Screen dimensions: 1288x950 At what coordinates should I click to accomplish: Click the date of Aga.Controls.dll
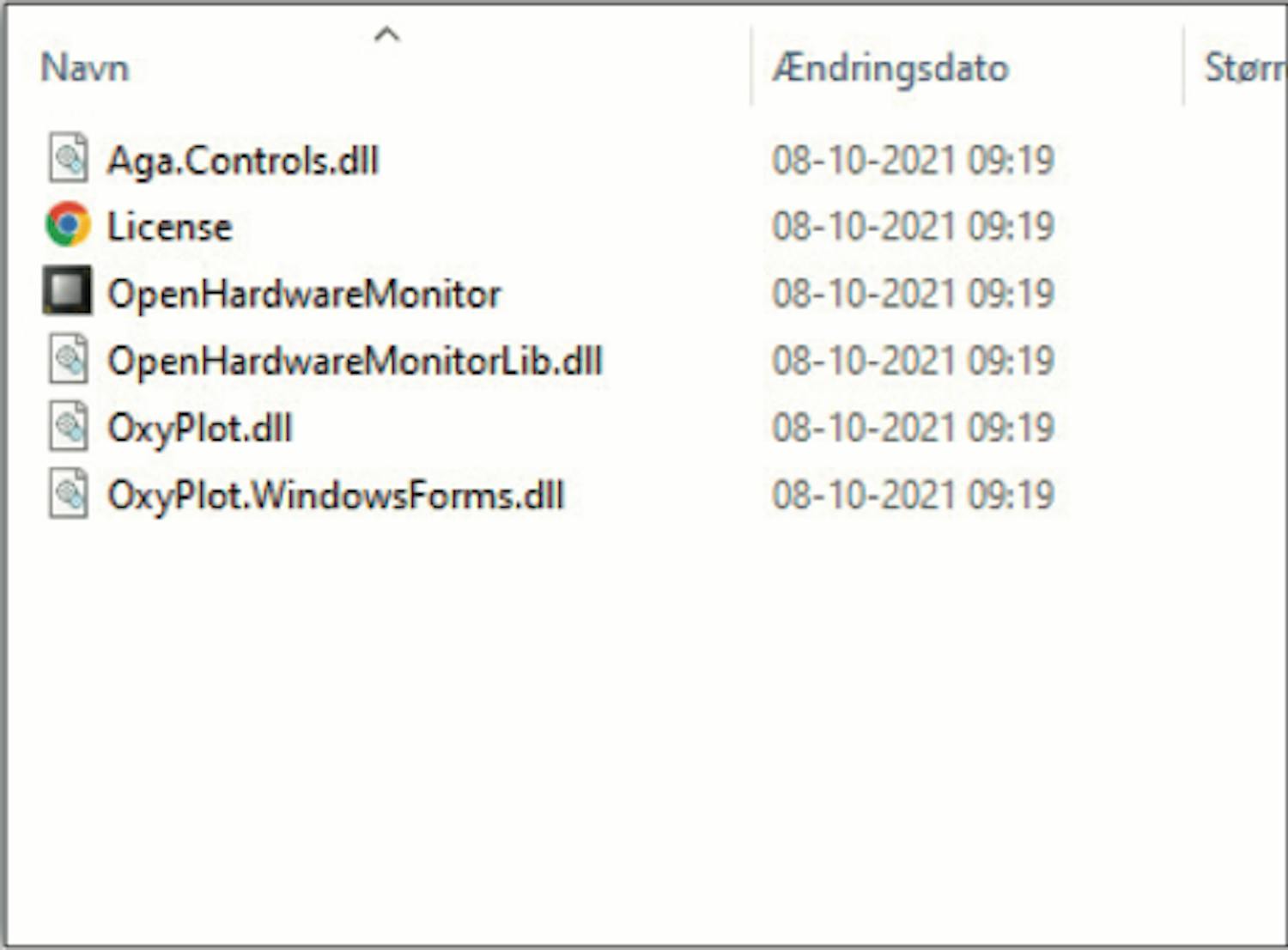tap(913, 161)
